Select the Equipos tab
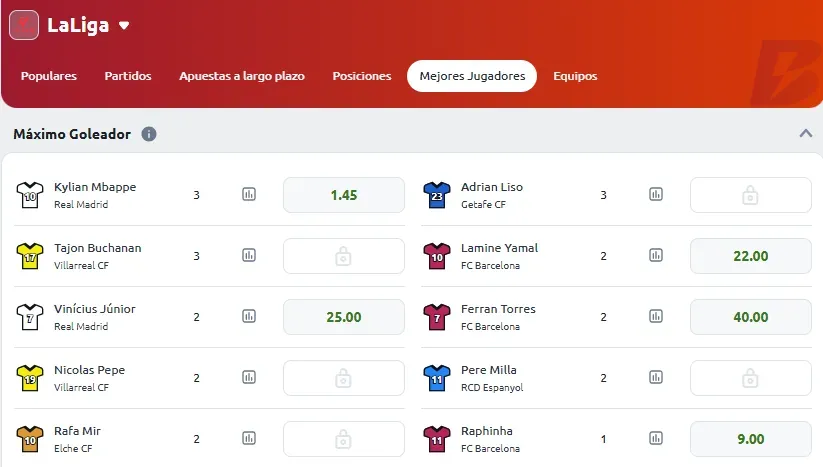This screenshot has height=467, width=823. click(x=575, y=76)
